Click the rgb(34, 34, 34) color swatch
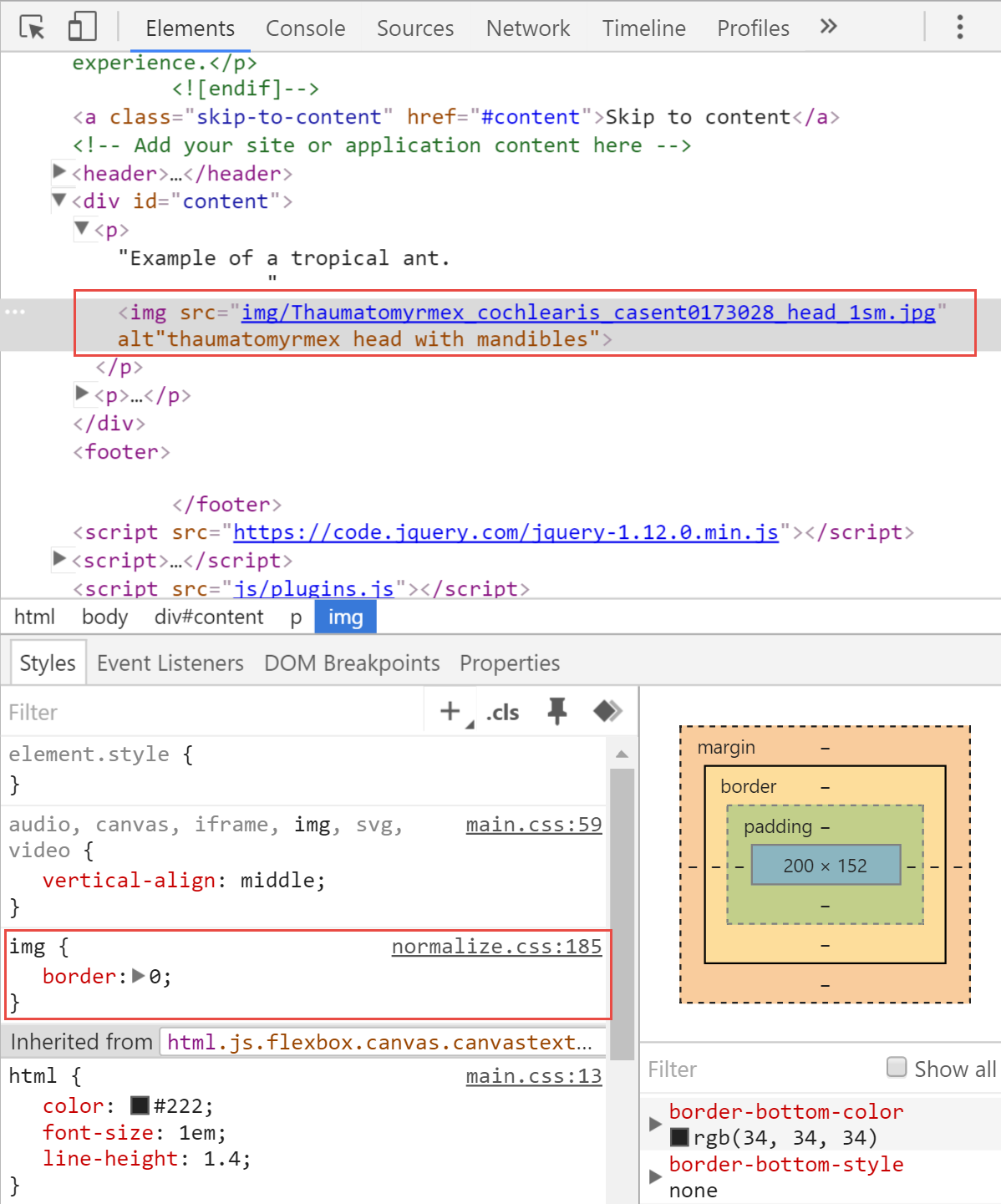The height and width of the screenshot is (1204, 1001). [x=679, y=1137]
